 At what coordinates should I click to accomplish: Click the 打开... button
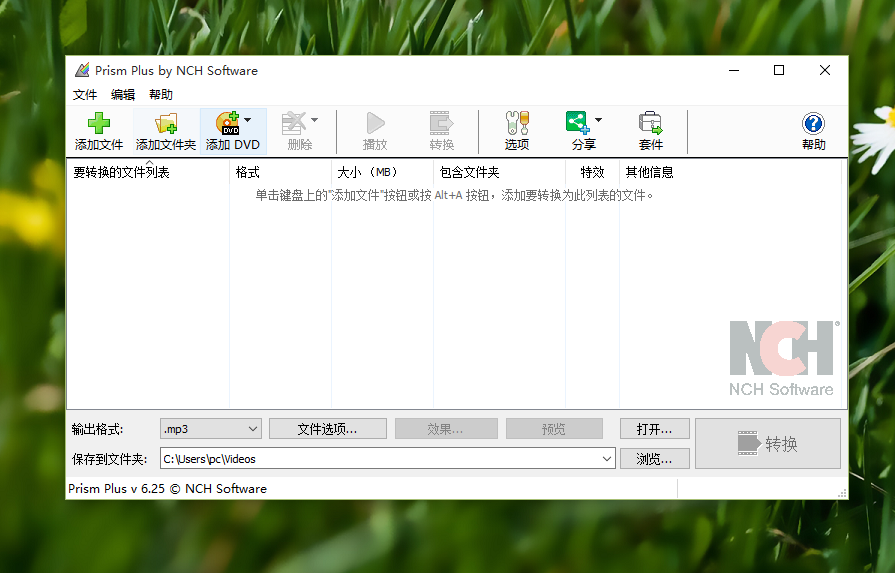[x=655, y=429]
